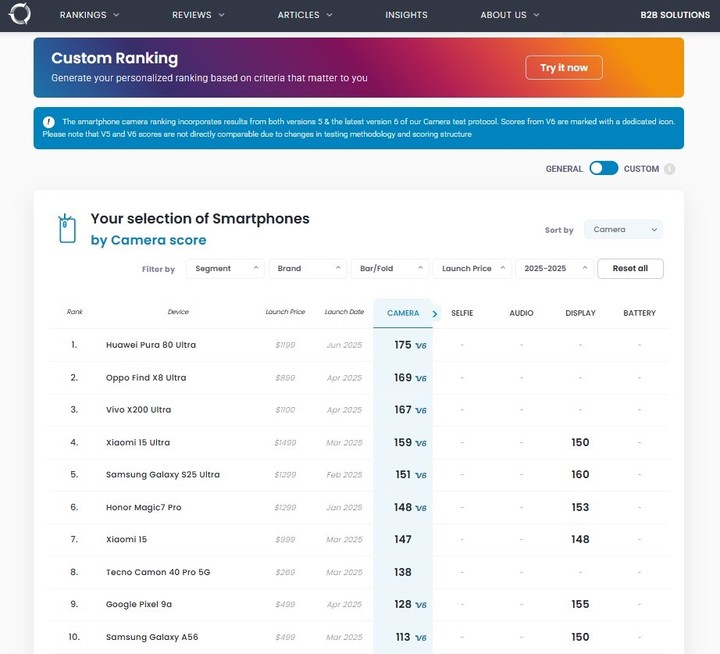The height and width of the screenshot is (654, 720).
Task: Click the V6 badge for Samsung Galaxy S25 Ultra
Action: coord(421,475)
